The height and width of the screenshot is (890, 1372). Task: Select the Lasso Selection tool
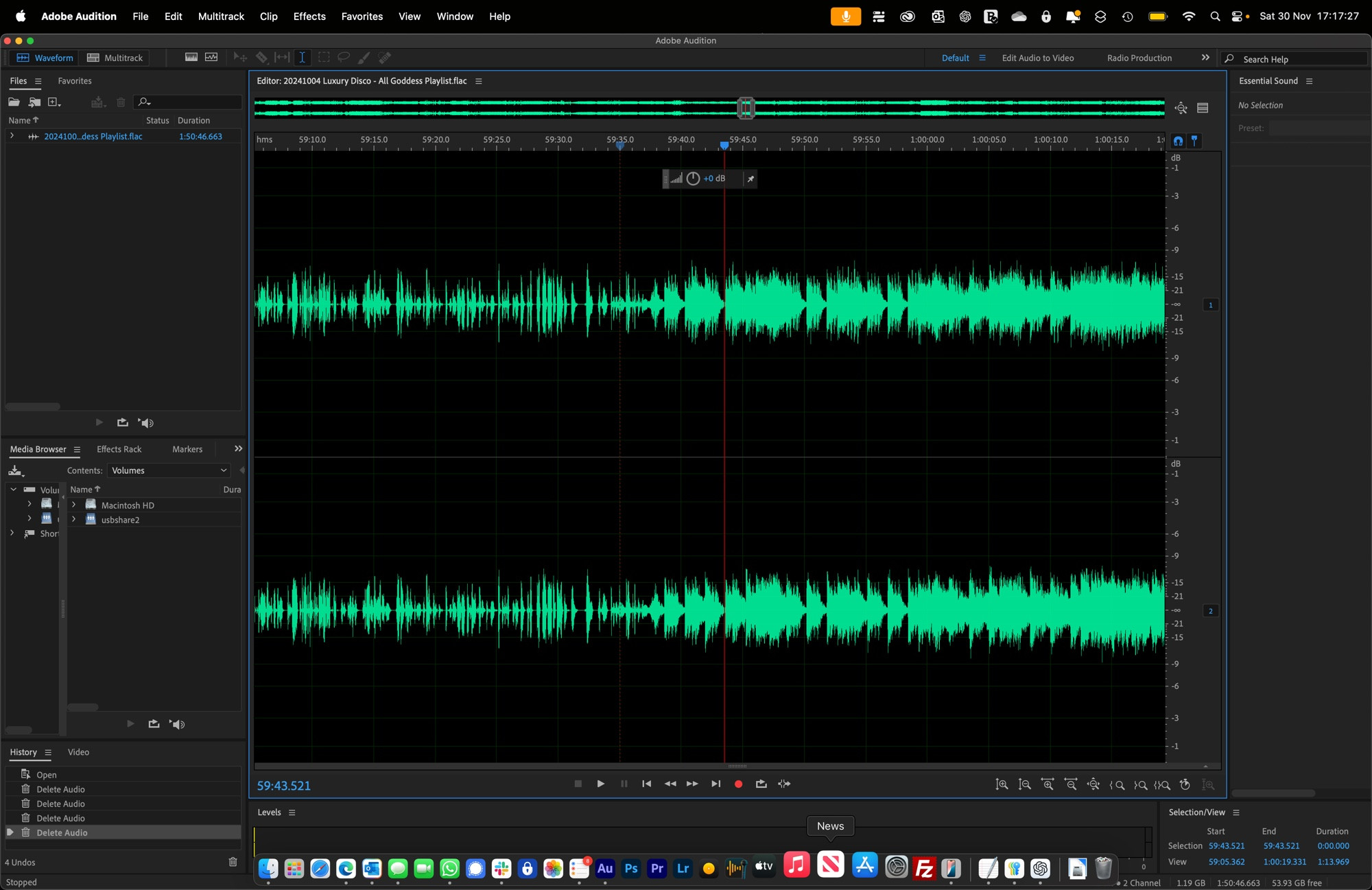click(x=344, y=58)
